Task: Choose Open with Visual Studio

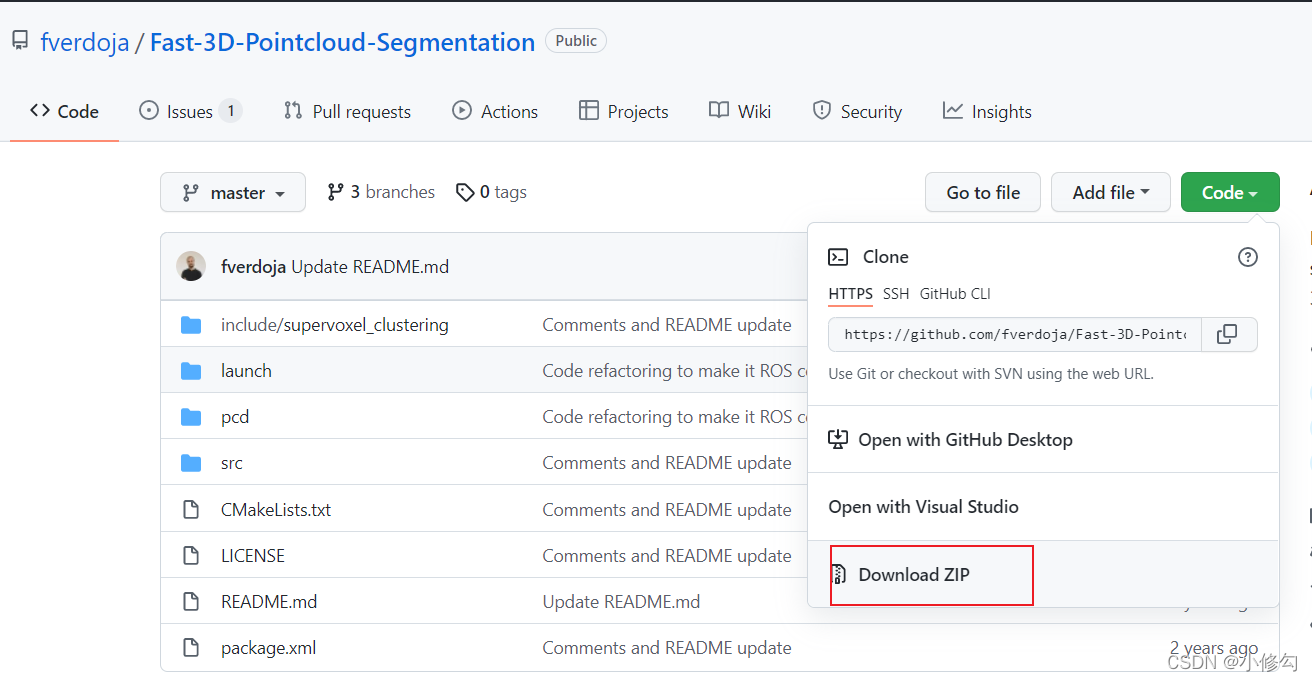Action: tap(923, 507)
